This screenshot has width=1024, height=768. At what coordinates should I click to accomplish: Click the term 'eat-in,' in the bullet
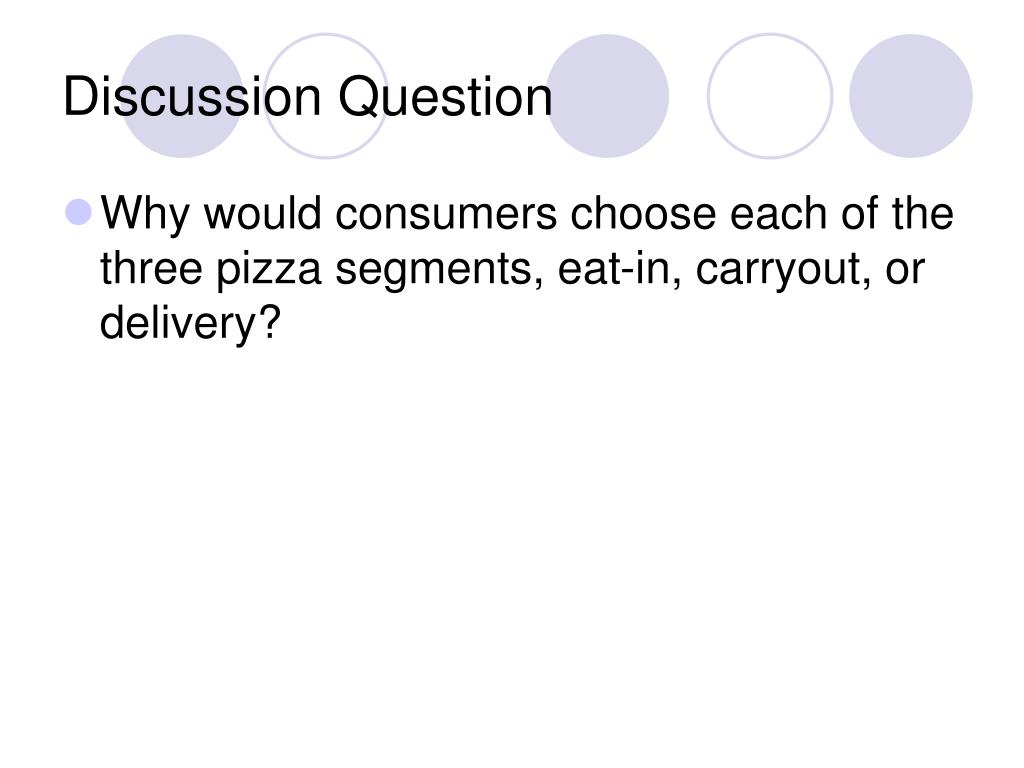619,269
